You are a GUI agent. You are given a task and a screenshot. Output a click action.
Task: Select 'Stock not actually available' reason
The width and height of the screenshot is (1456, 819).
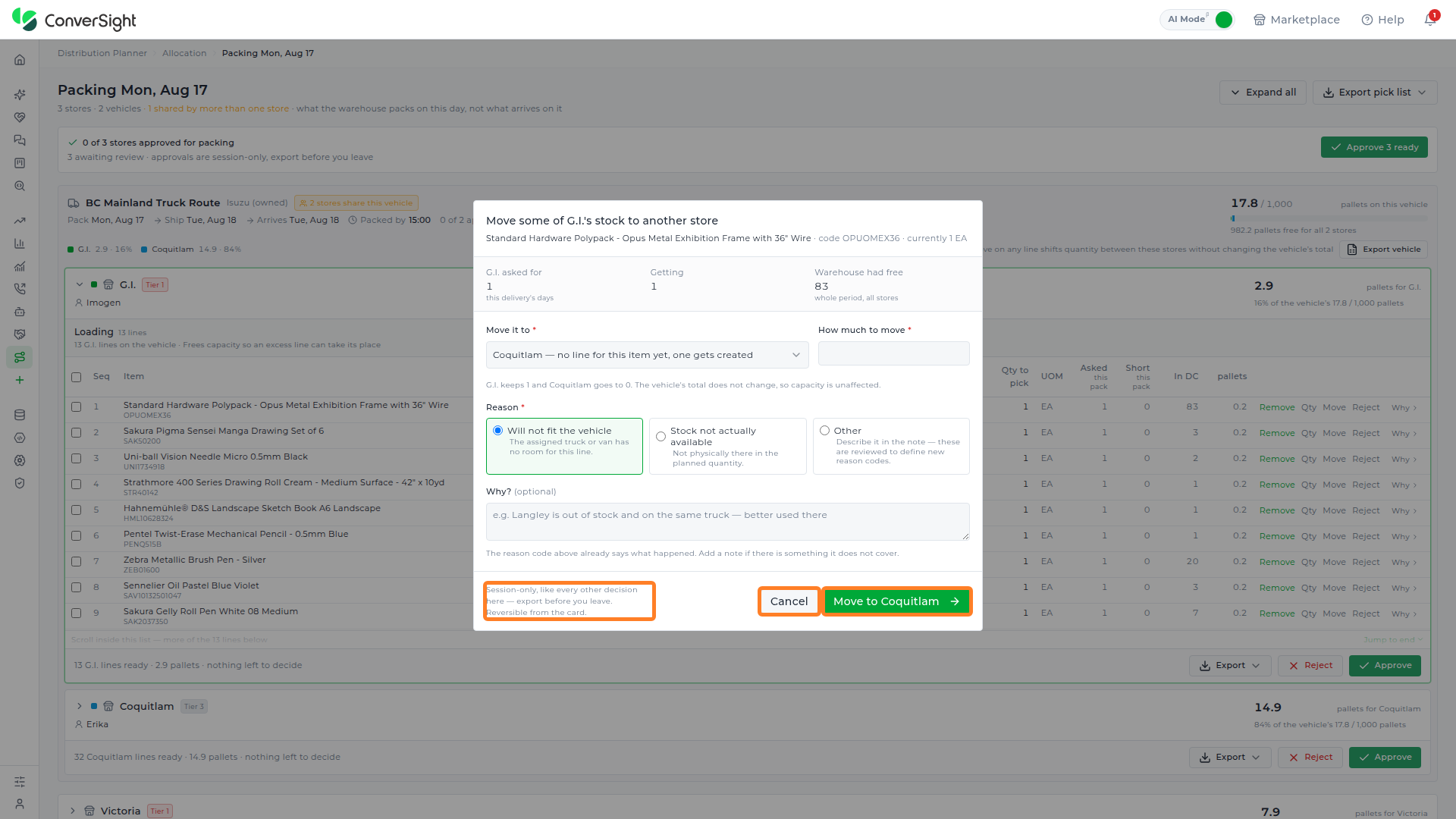727,446
